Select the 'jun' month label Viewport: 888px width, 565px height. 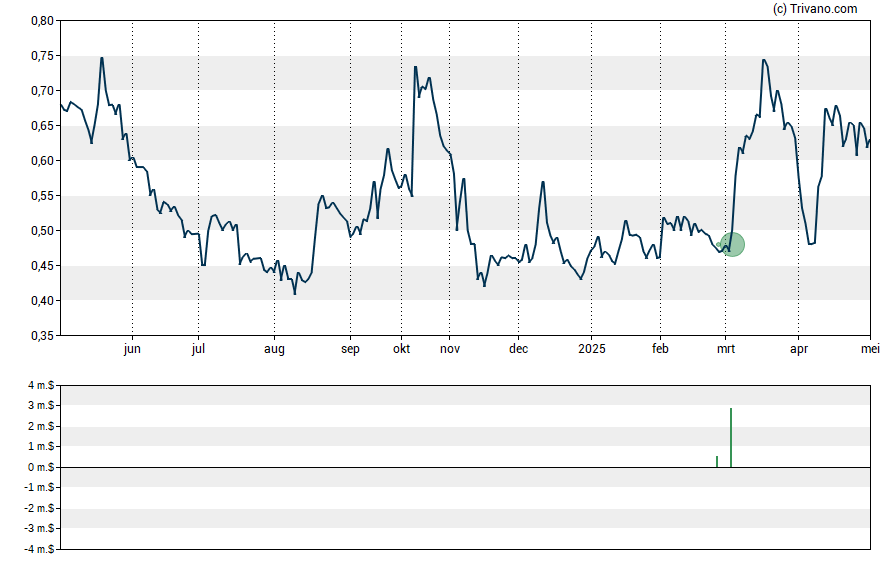[x=132, y=349]
